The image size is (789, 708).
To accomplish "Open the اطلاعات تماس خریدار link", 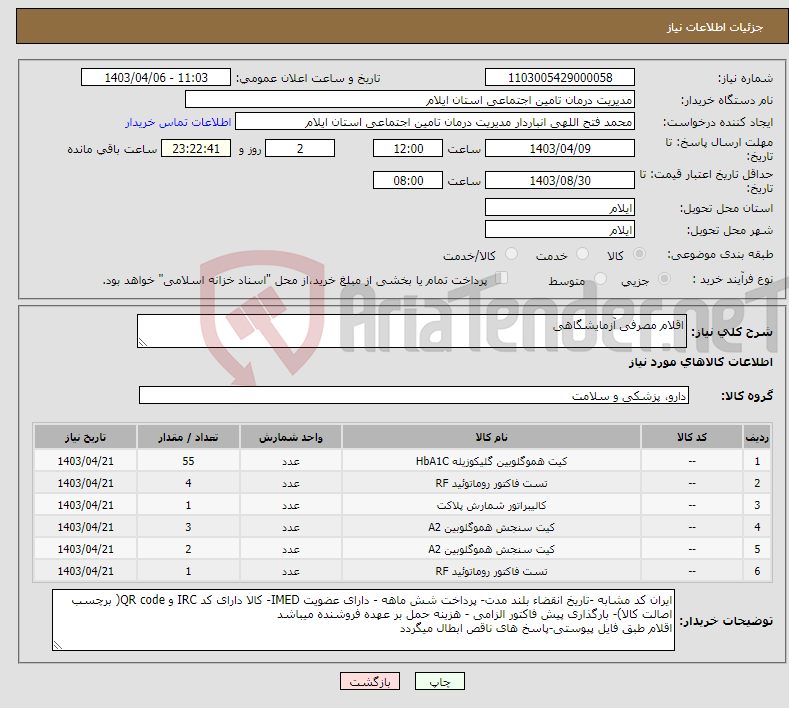I will tap(178, 122).
